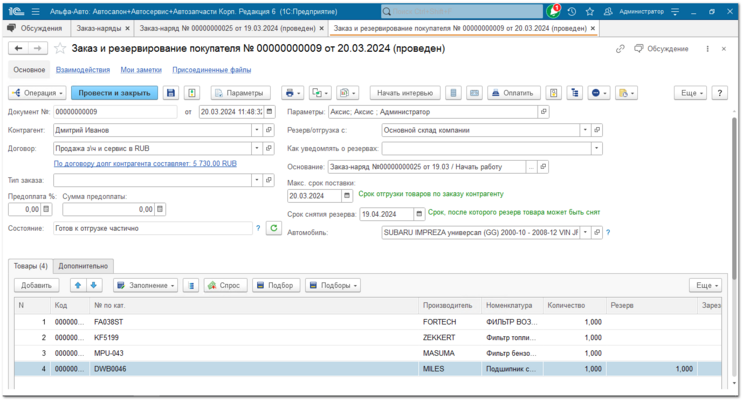Screen dimensions: 743x401
Task: Expand Автомобиль dropdown list
Action: coord(585,232)
